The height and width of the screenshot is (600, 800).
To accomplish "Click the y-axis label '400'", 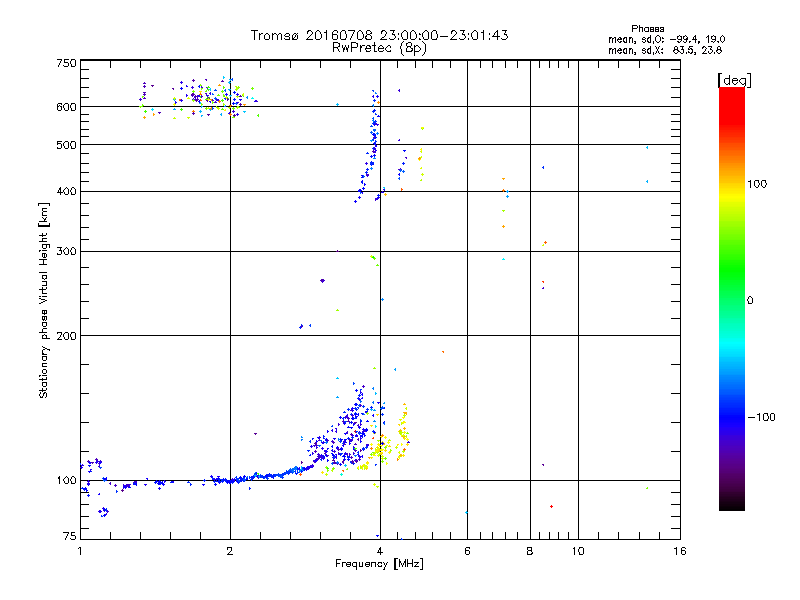I will [x=66, y=191].
